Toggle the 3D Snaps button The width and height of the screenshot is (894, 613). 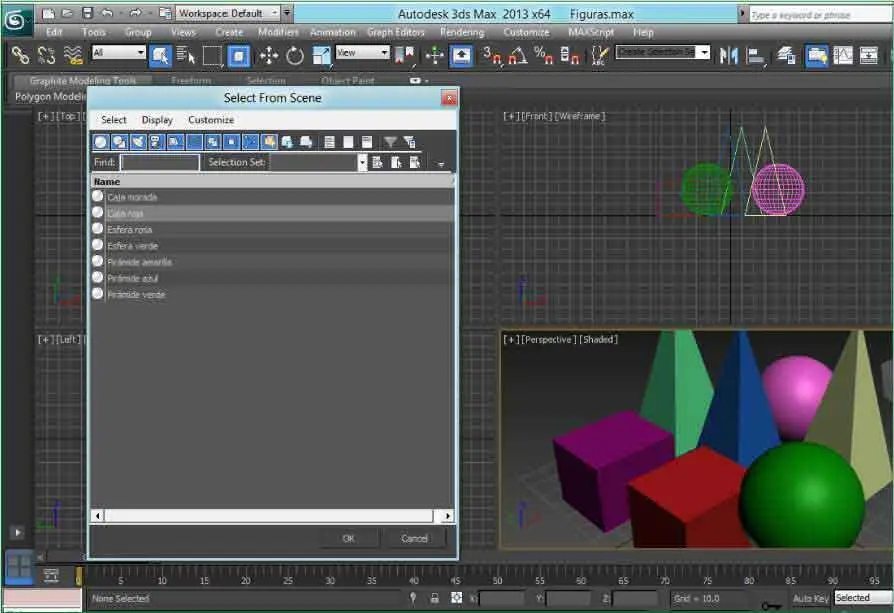[491, 56]
